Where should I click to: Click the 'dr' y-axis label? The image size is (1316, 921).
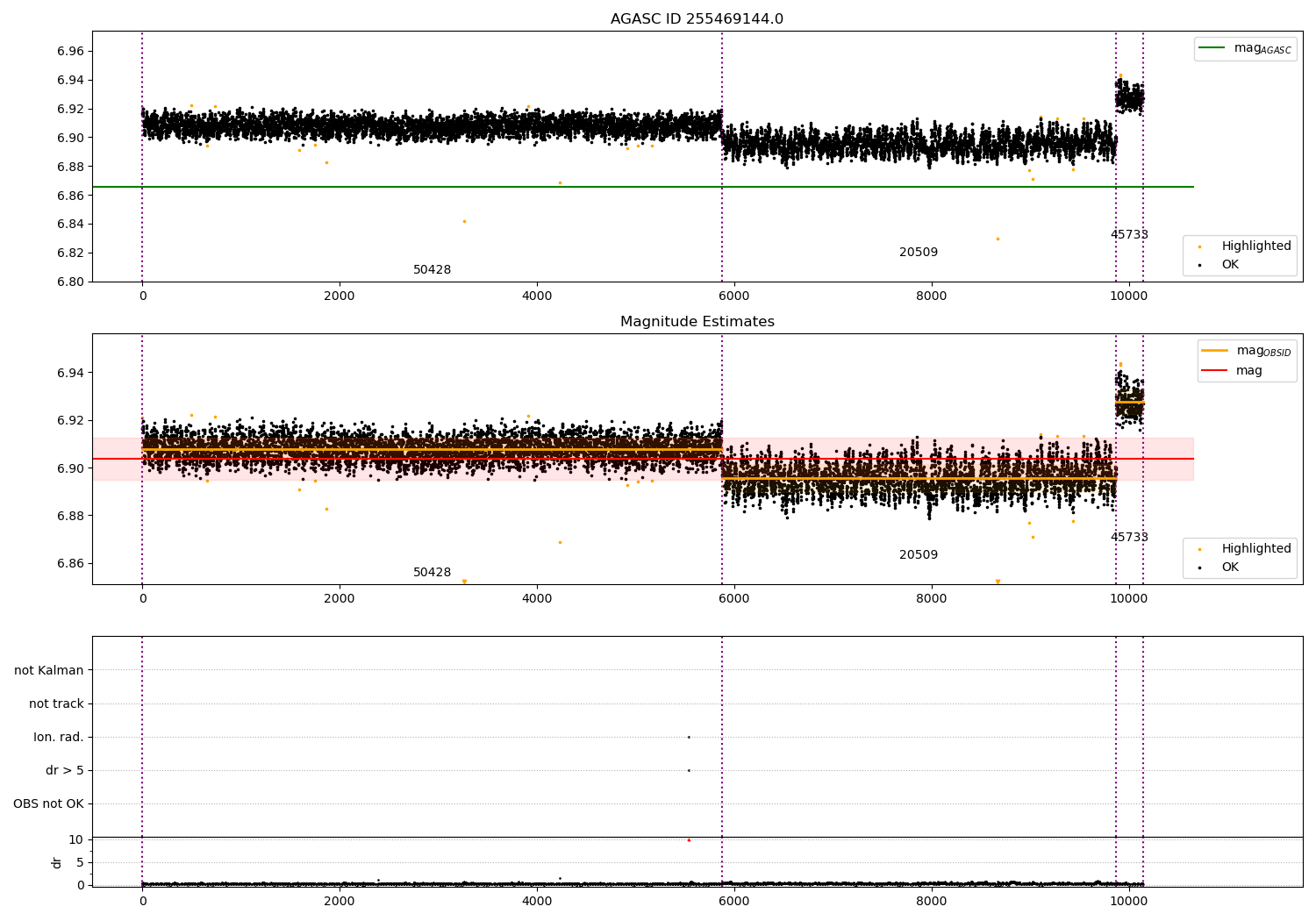click(57, 862)
